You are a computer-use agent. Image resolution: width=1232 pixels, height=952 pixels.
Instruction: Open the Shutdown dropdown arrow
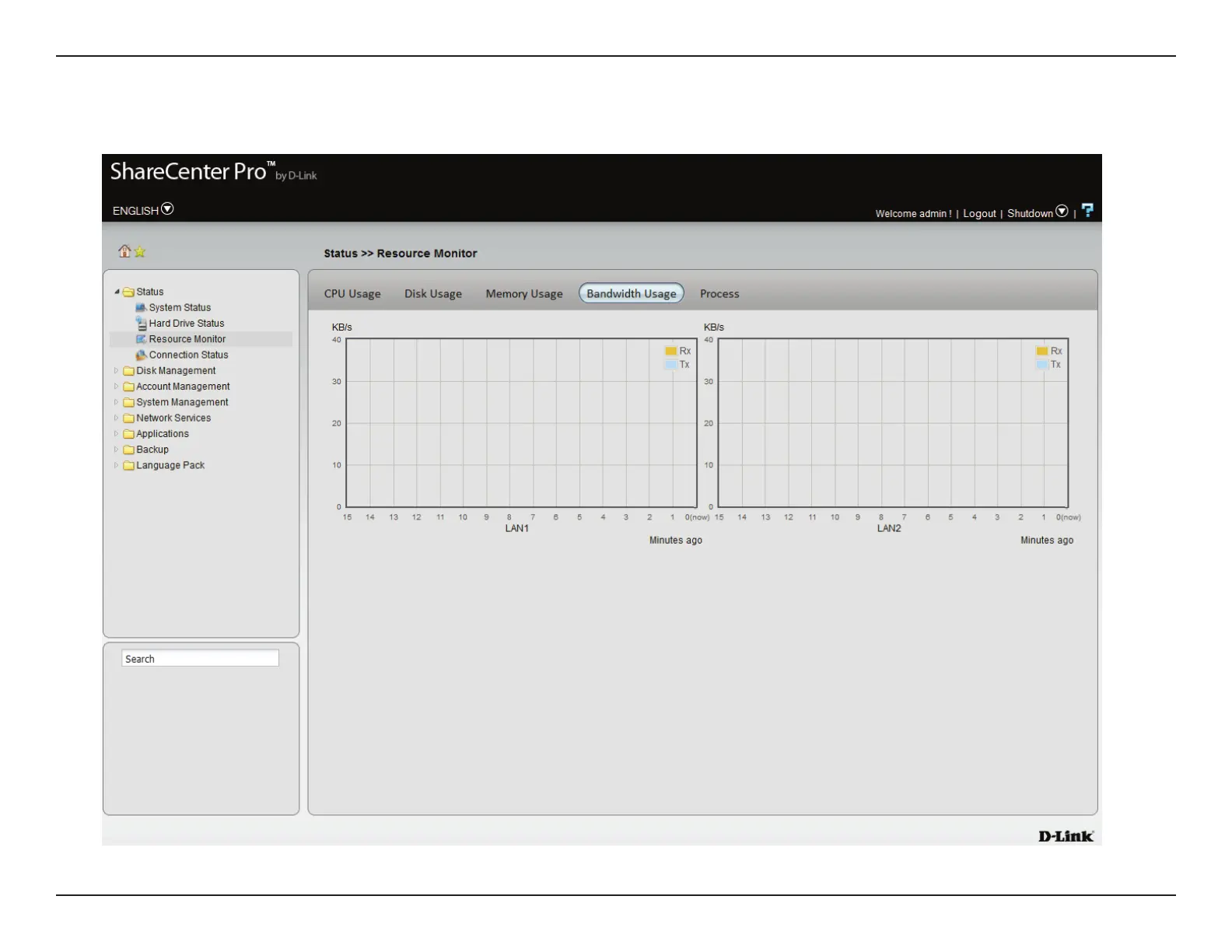[x=1062, y=212]
